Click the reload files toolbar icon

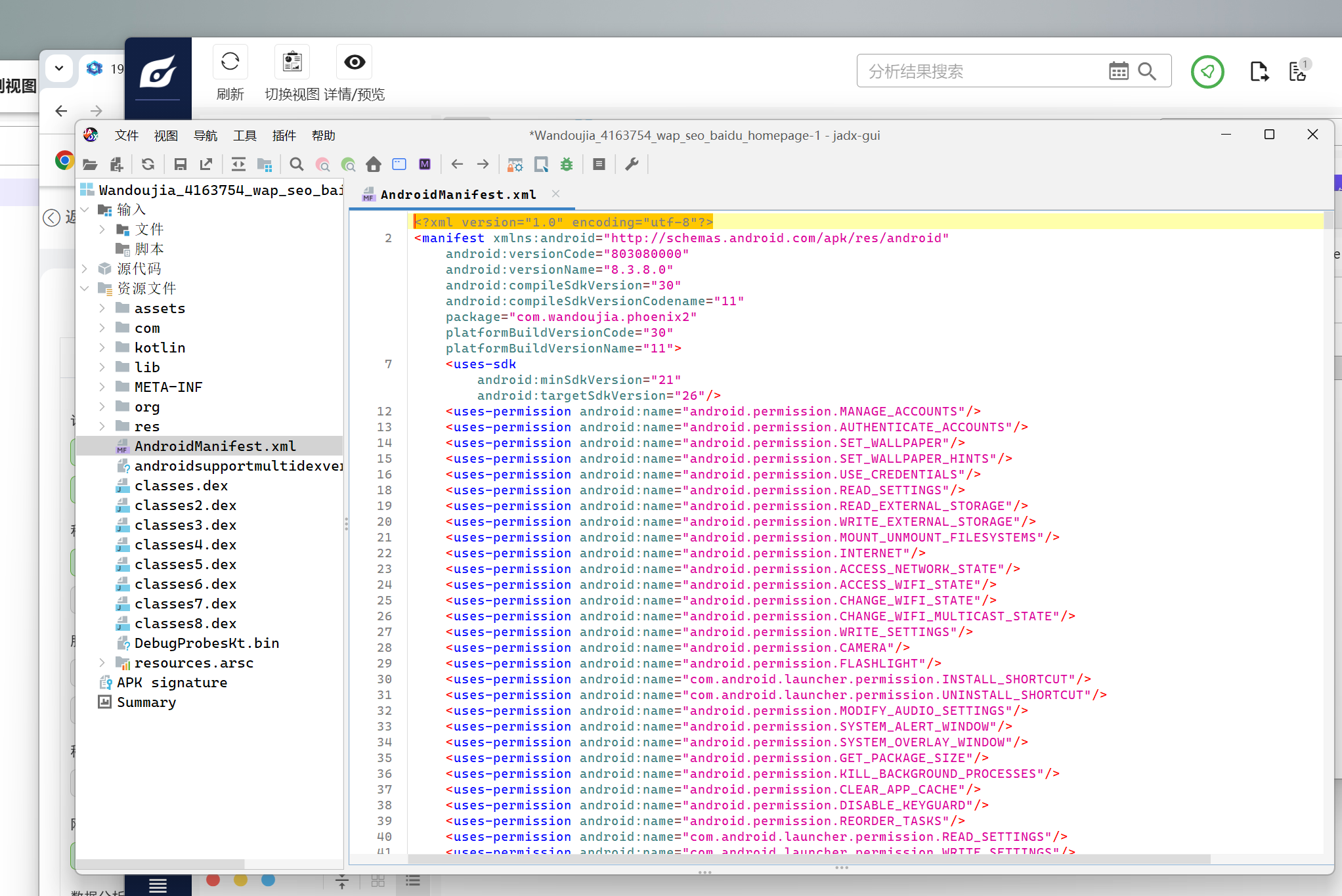click(148, 164)
